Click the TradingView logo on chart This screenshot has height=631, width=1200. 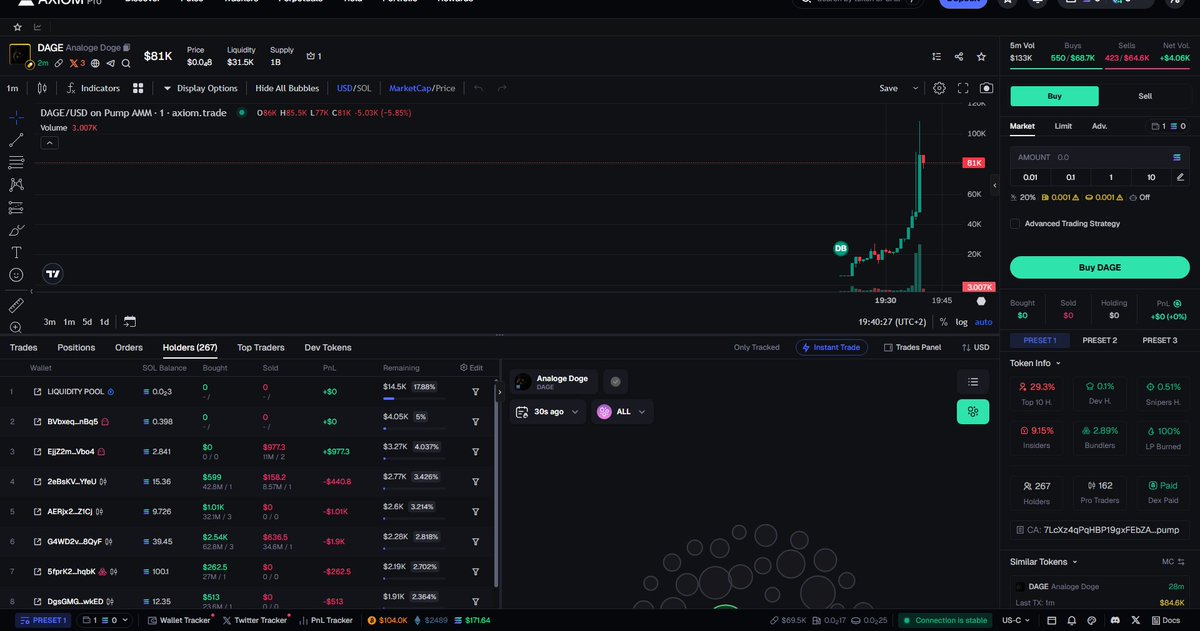53,273
